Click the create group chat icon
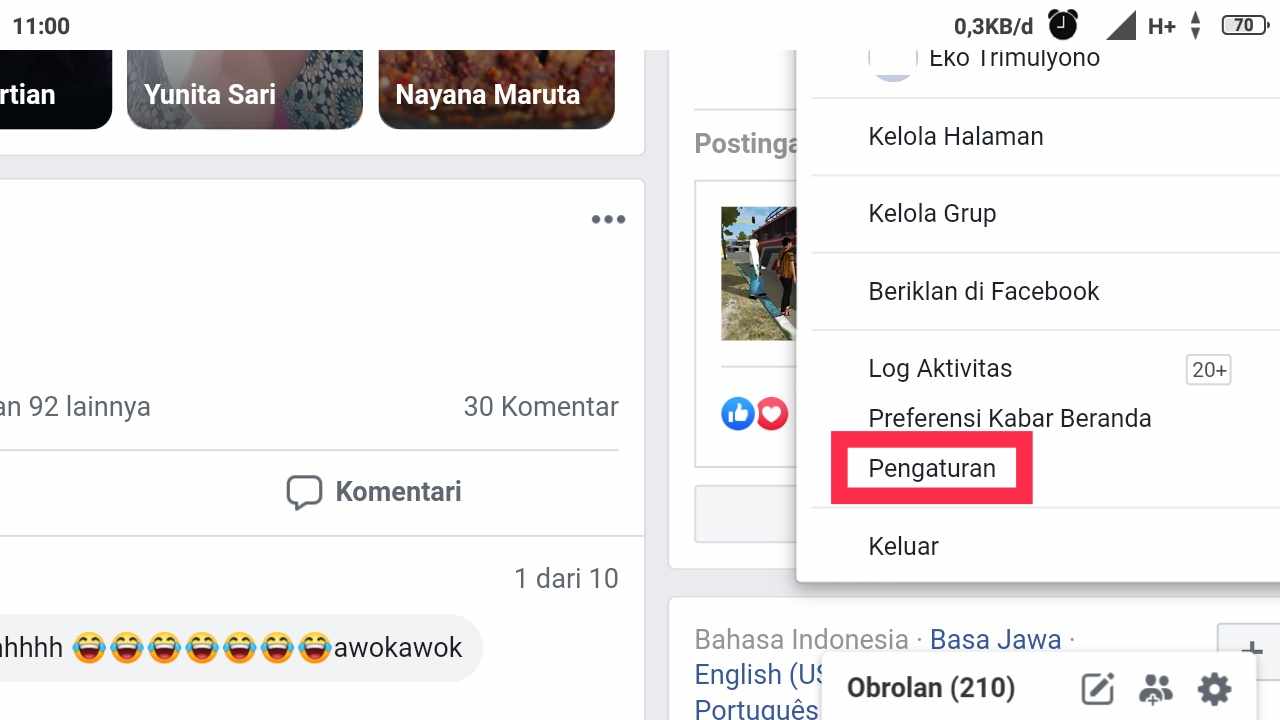This screenshot has height=720, width=1280. coord(1155,688)
